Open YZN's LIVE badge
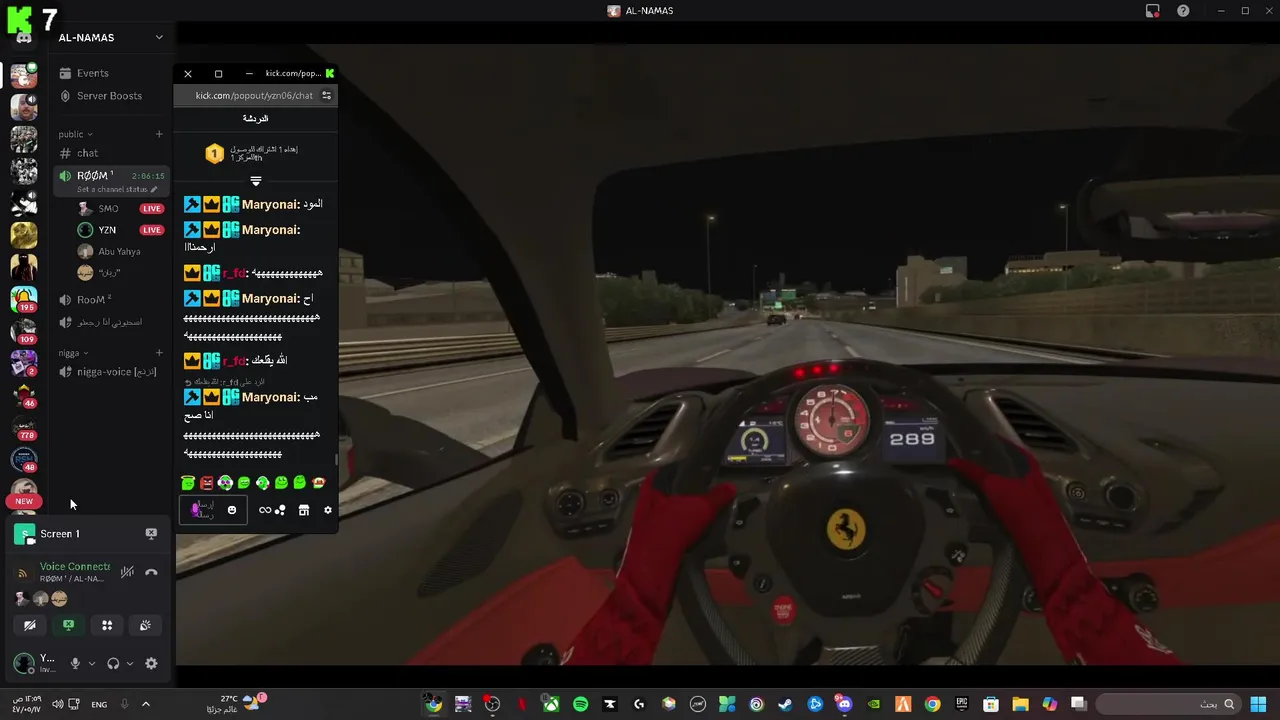1280x720 pixels. (x=152, y=230)
